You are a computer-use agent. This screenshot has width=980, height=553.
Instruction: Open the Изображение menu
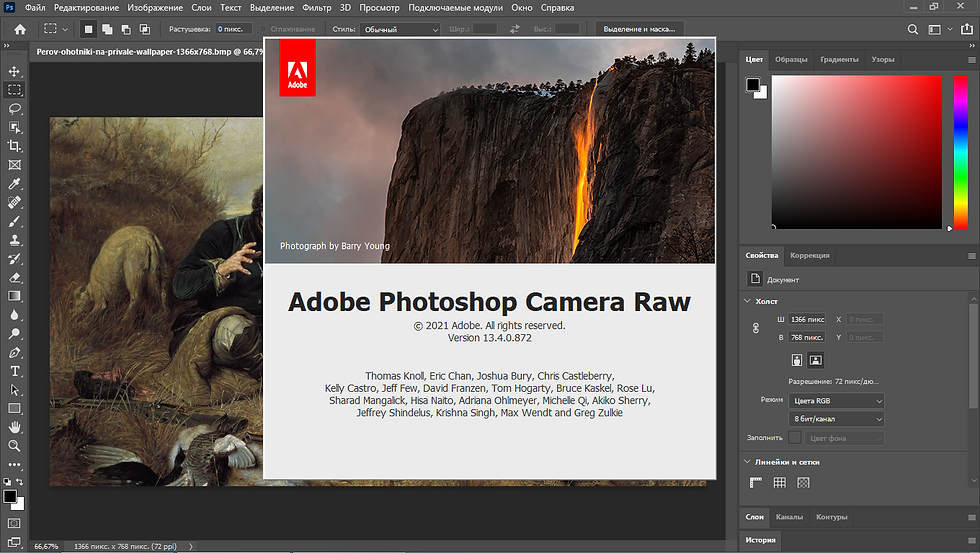155,7
